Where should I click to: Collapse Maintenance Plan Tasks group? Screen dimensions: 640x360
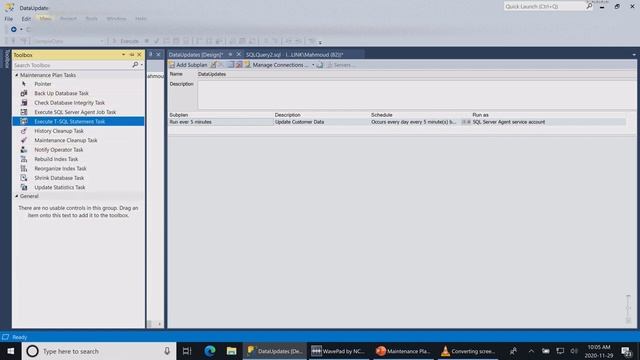click(17, 75)
